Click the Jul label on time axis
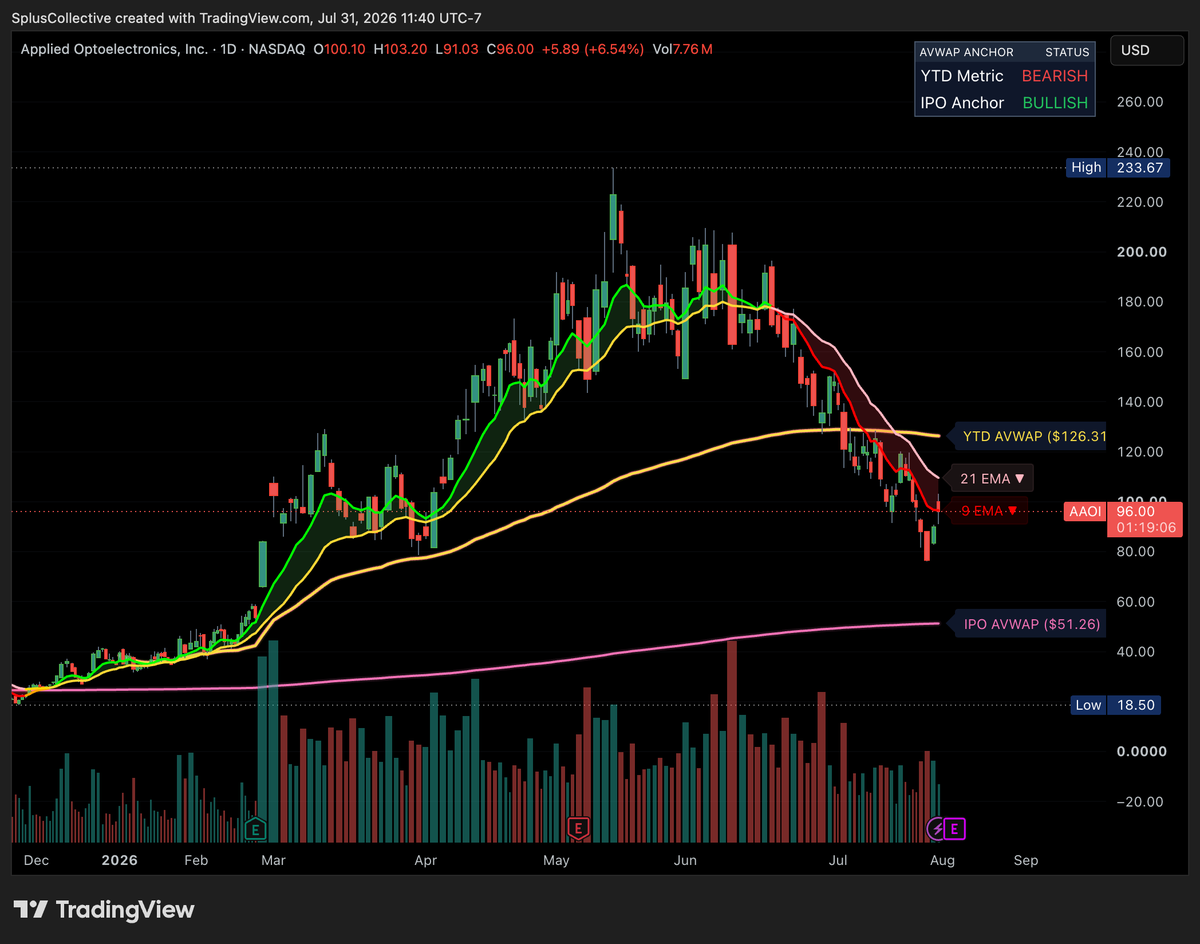1200x944 pixels. (x=837, y=860)
